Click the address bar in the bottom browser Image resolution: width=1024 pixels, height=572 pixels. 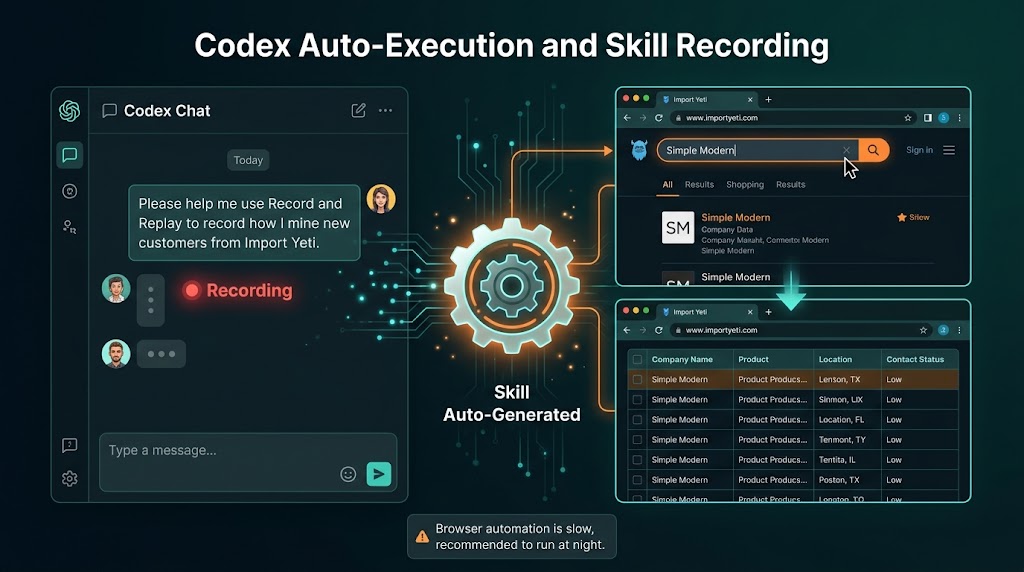pos(801,330)
